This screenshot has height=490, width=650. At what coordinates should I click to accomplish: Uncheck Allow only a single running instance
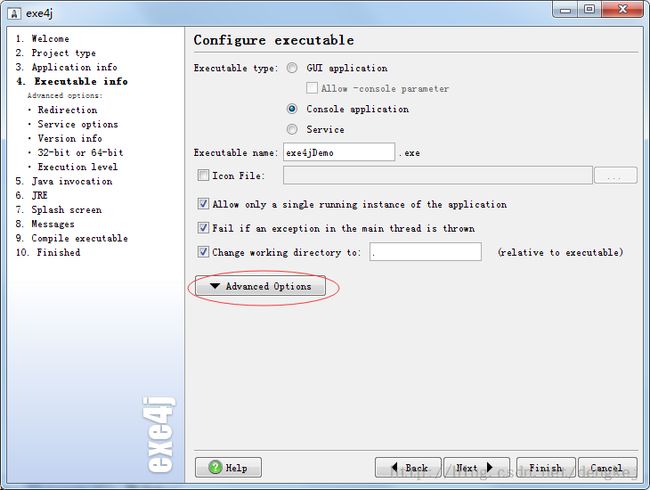[203, 204]
